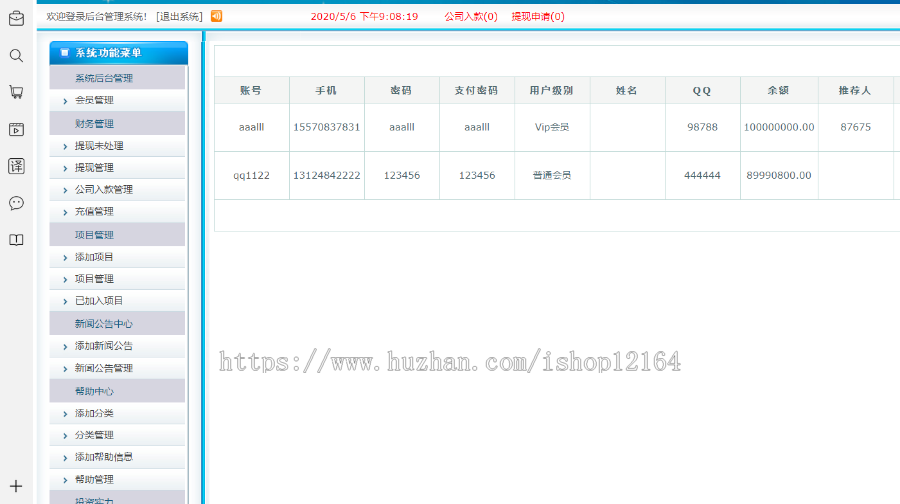Select 新闻公告中心 section header
Image resolution: width=900 pixels, height=504 pixels.
(x=117, y=324)
